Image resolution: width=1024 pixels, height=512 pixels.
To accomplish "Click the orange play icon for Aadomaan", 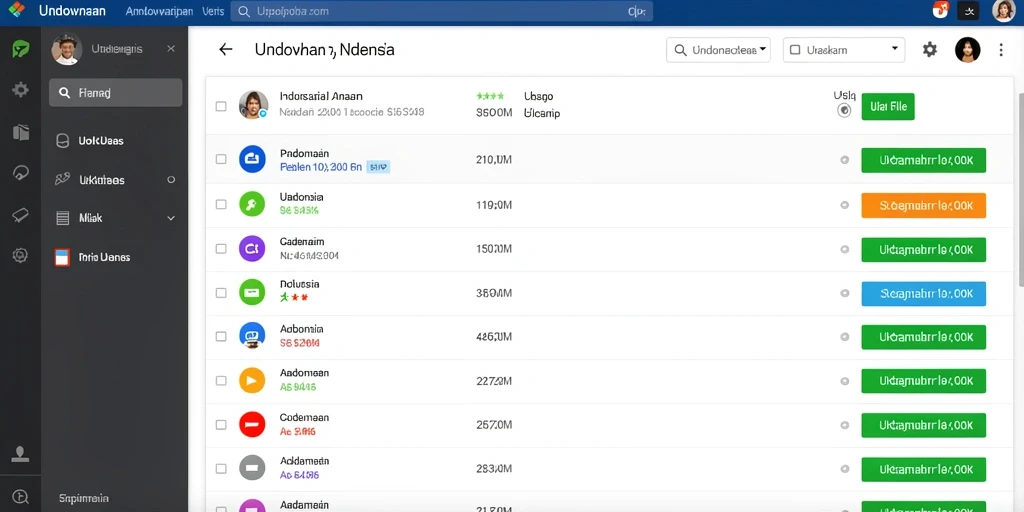I will pos(252,380).
